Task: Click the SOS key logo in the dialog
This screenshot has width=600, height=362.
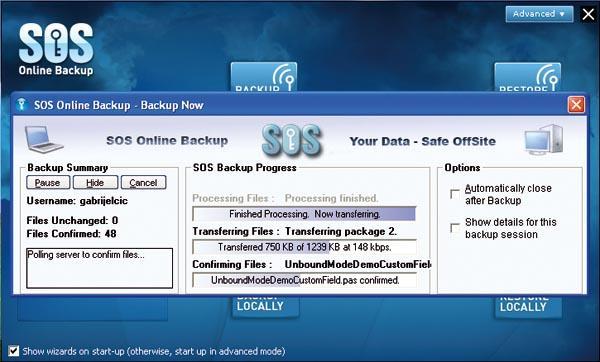Action: click(x=292, y=140)
